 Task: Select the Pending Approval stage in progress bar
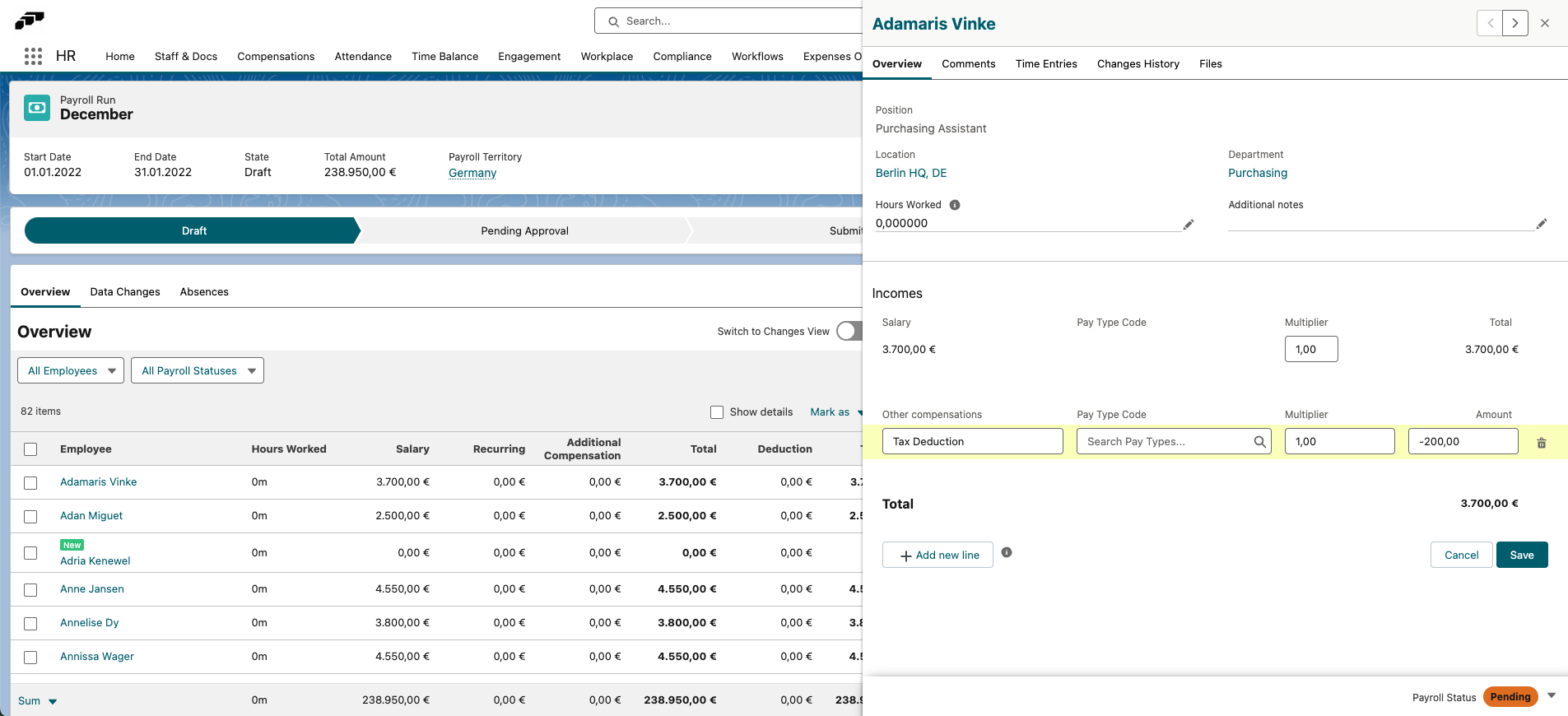pos(524,231)
